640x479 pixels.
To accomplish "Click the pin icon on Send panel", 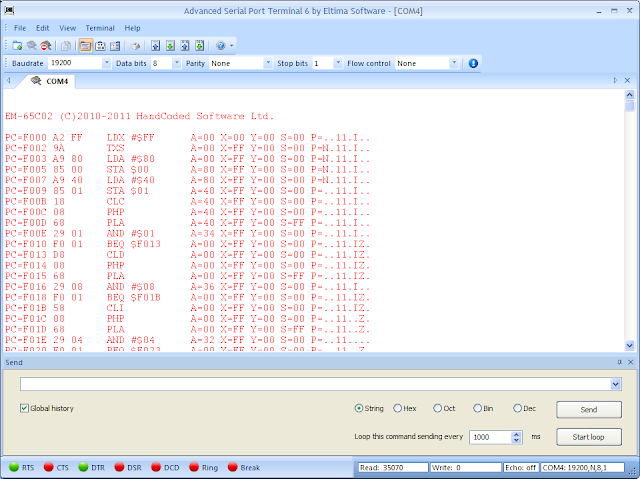I will (x=618, y=362).
